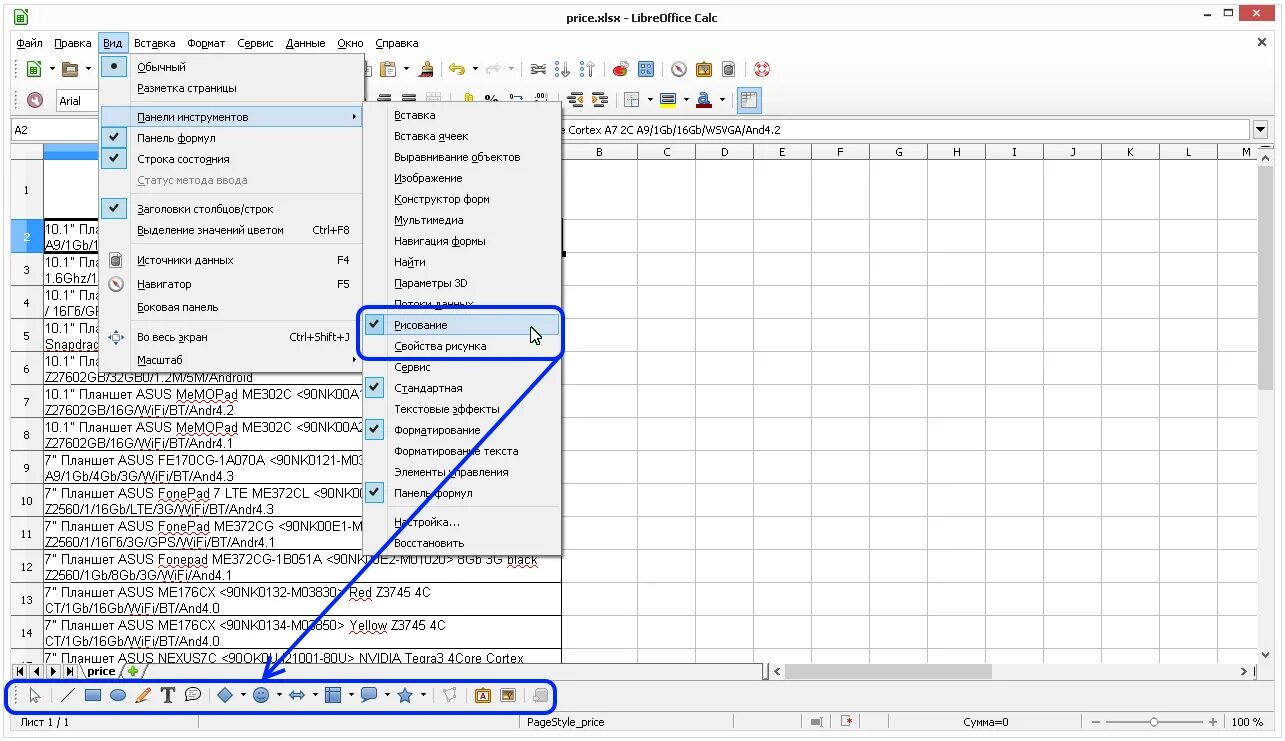Click the Paste clipboard icon

coord(389,69)
